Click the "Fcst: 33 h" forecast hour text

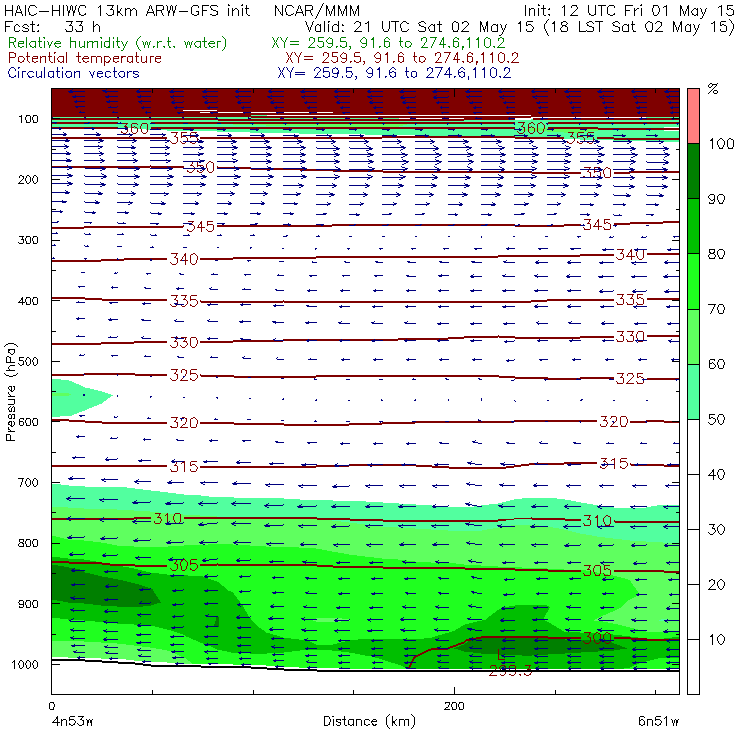pos(52,26)
